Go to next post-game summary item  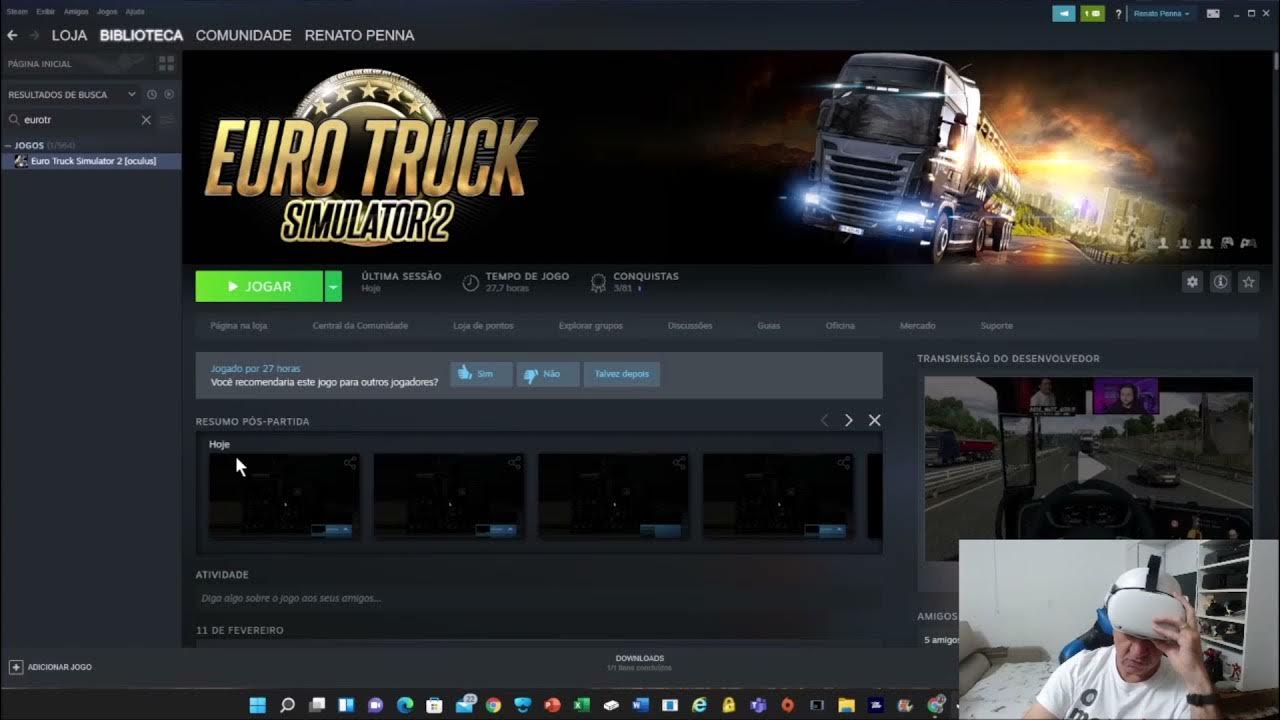tap(849, 420)
